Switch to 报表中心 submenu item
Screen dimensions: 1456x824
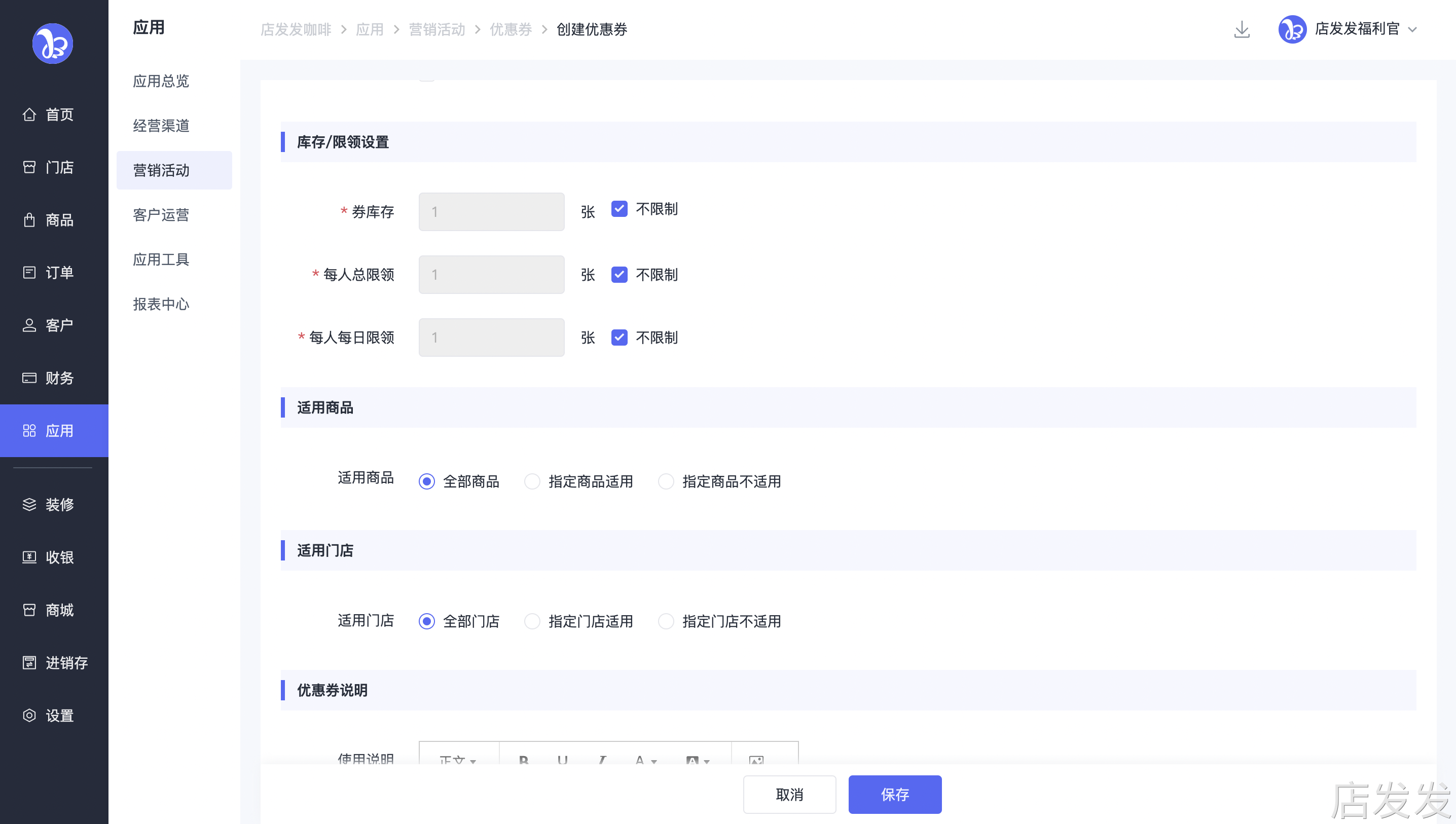[x=161, y=305]
